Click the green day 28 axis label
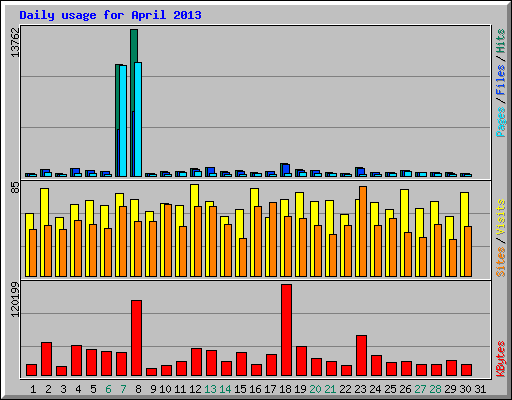The height and width of the screenshot is (400, 512). coord(435,389)
